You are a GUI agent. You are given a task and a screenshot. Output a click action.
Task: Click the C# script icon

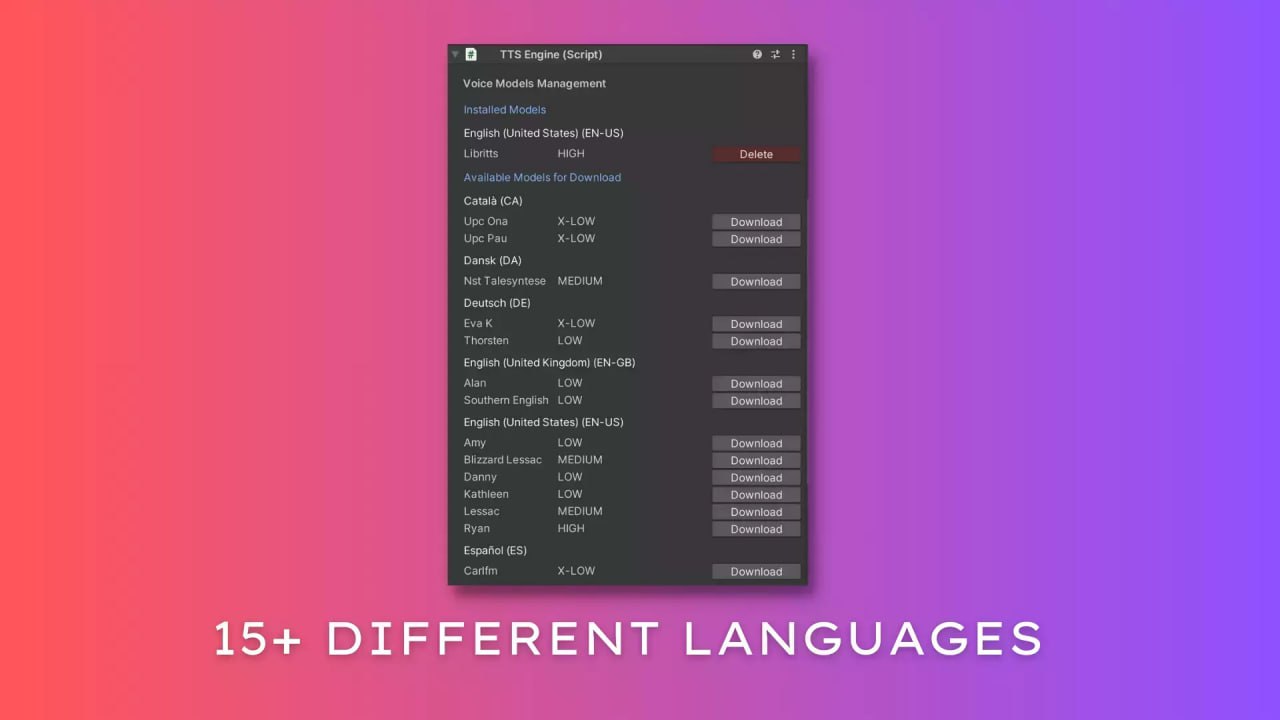tap(470, 54)
